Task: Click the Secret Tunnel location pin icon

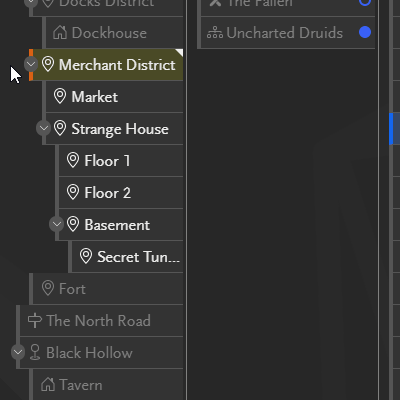Action: click(x=86, y=256)
